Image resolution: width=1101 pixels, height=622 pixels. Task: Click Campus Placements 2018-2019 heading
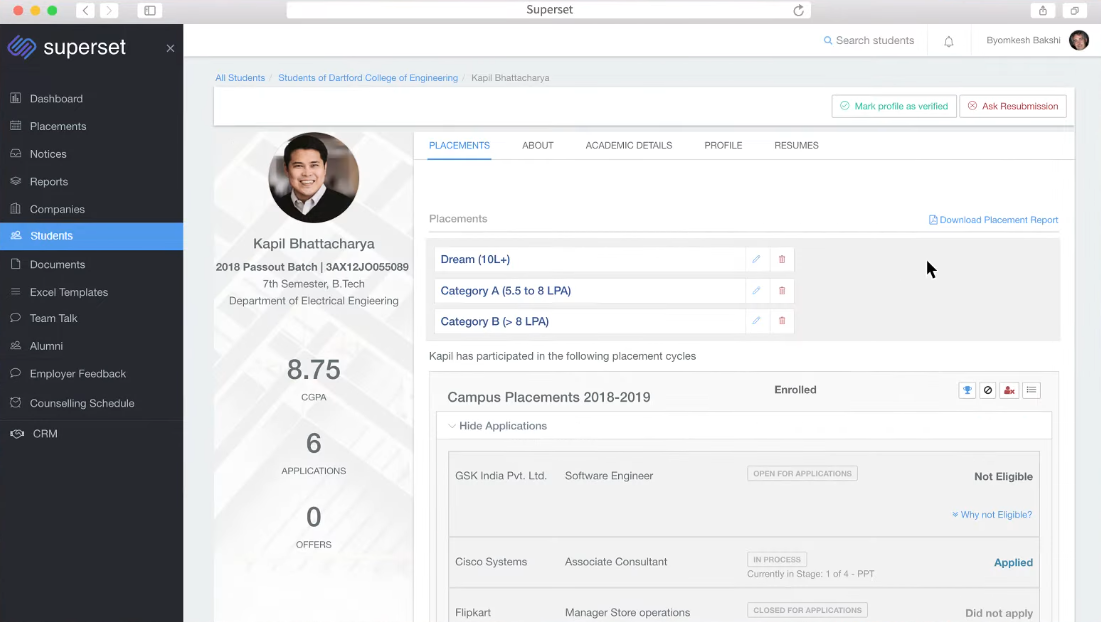[x=548, y=397]
